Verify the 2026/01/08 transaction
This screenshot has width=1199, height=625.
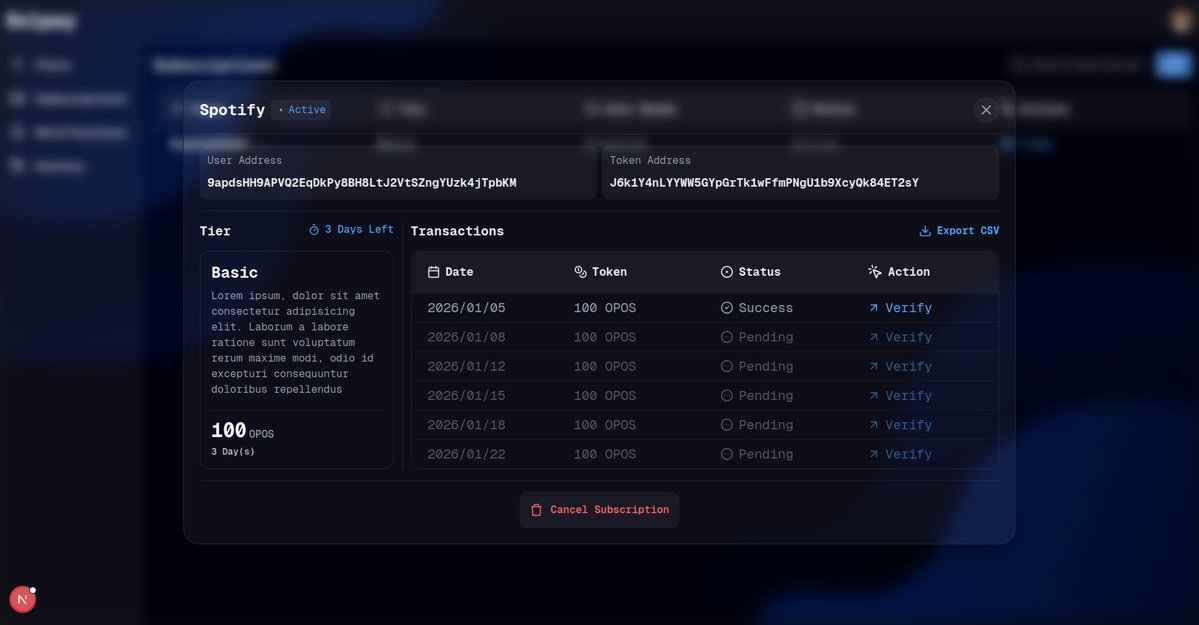pos(900,337)
